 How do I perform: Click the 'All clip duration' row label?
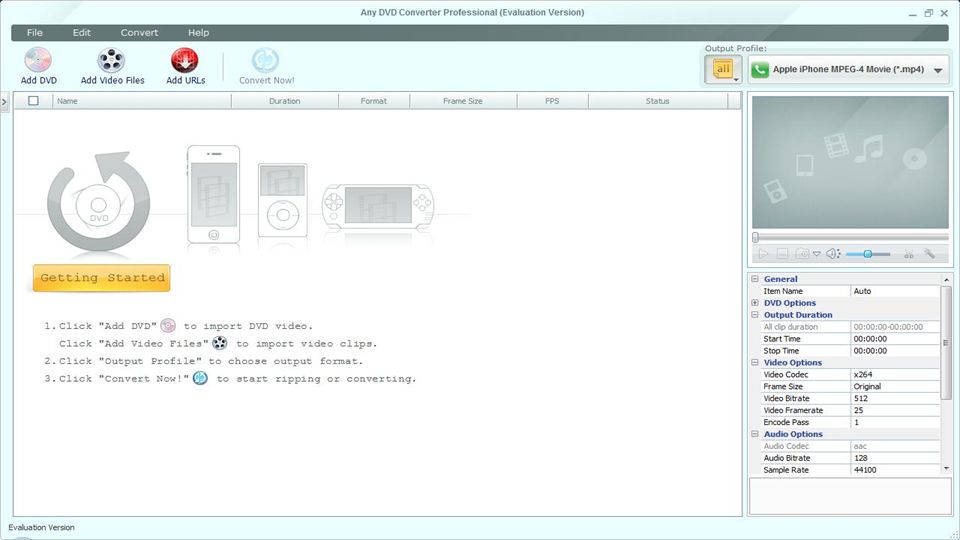coord(790,327)
